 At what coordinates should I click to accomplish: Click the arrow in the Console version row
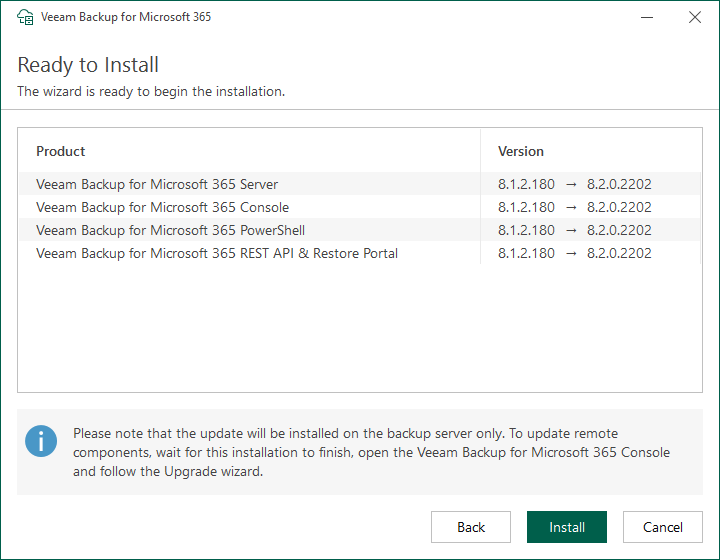(570, 207)
